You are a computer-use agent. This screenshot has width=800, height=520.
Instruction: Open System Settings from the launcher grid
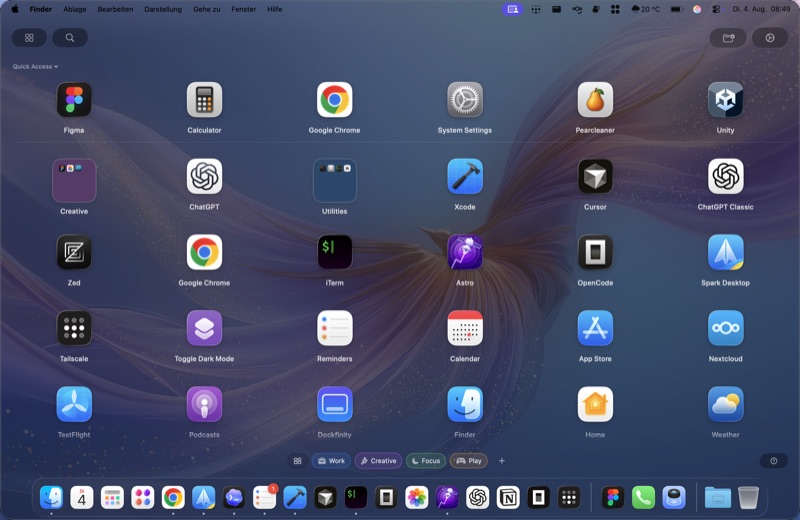pyautogui.click(x=465, y=100)
